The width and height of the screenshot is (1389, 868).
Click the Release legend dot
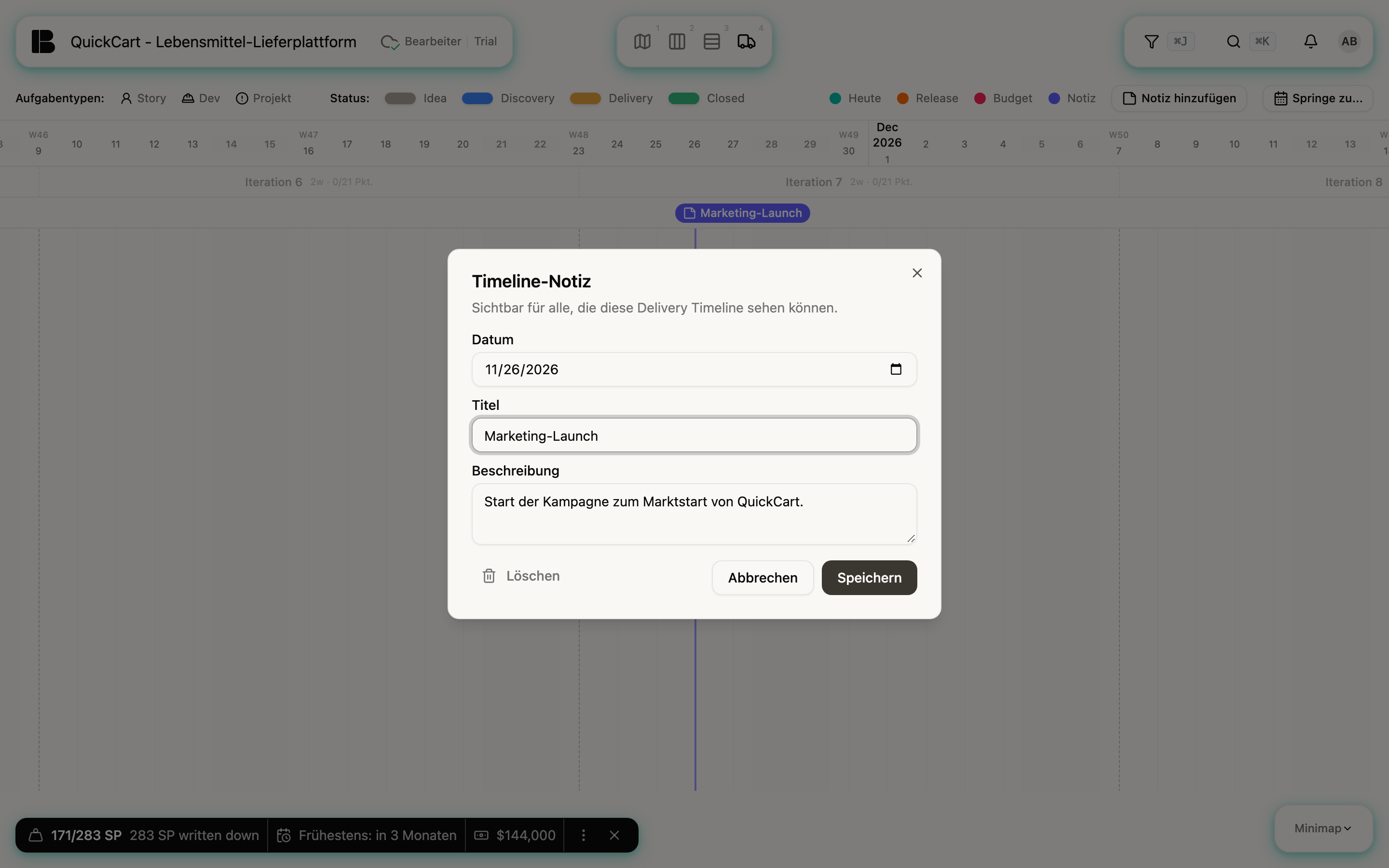point(902,98)
